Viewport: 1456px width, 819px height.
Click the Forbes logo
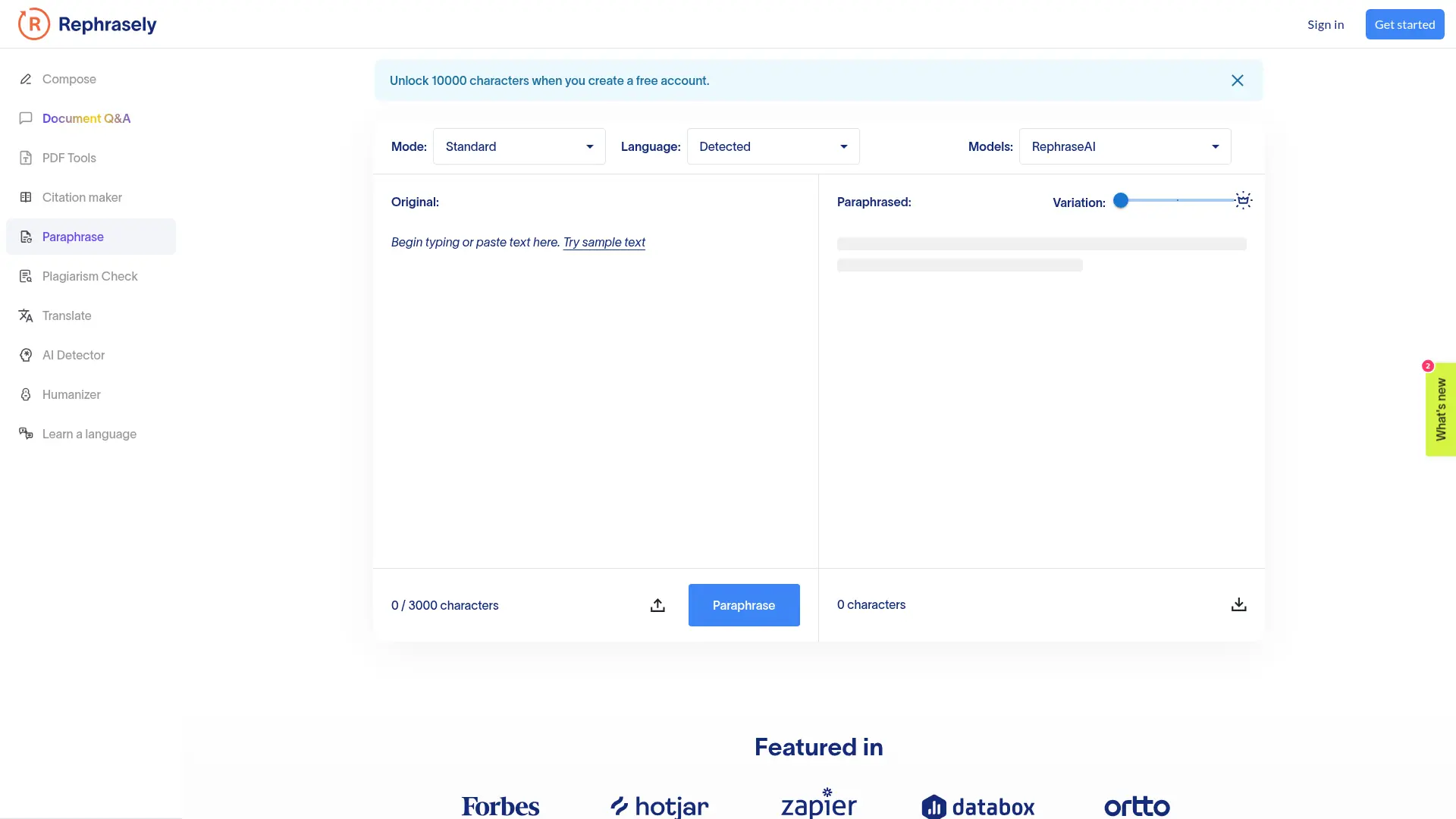point(500,806)
